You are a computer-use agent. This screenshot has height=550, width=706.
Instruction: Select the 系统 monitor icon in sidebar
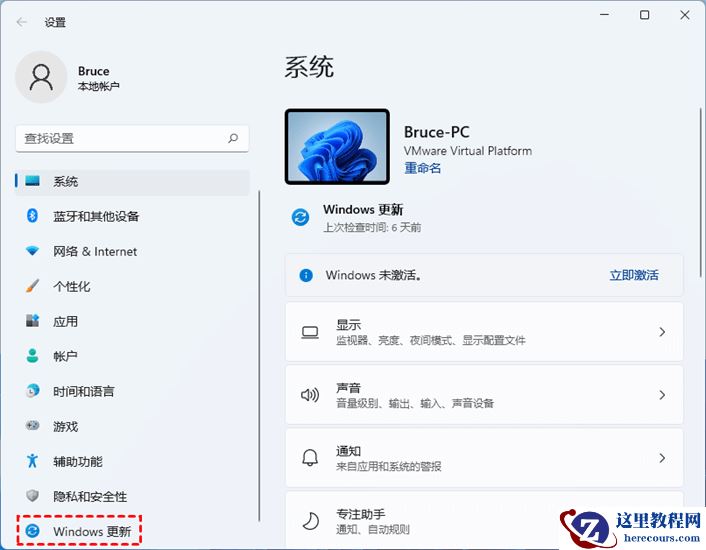[x=32, y=181]
